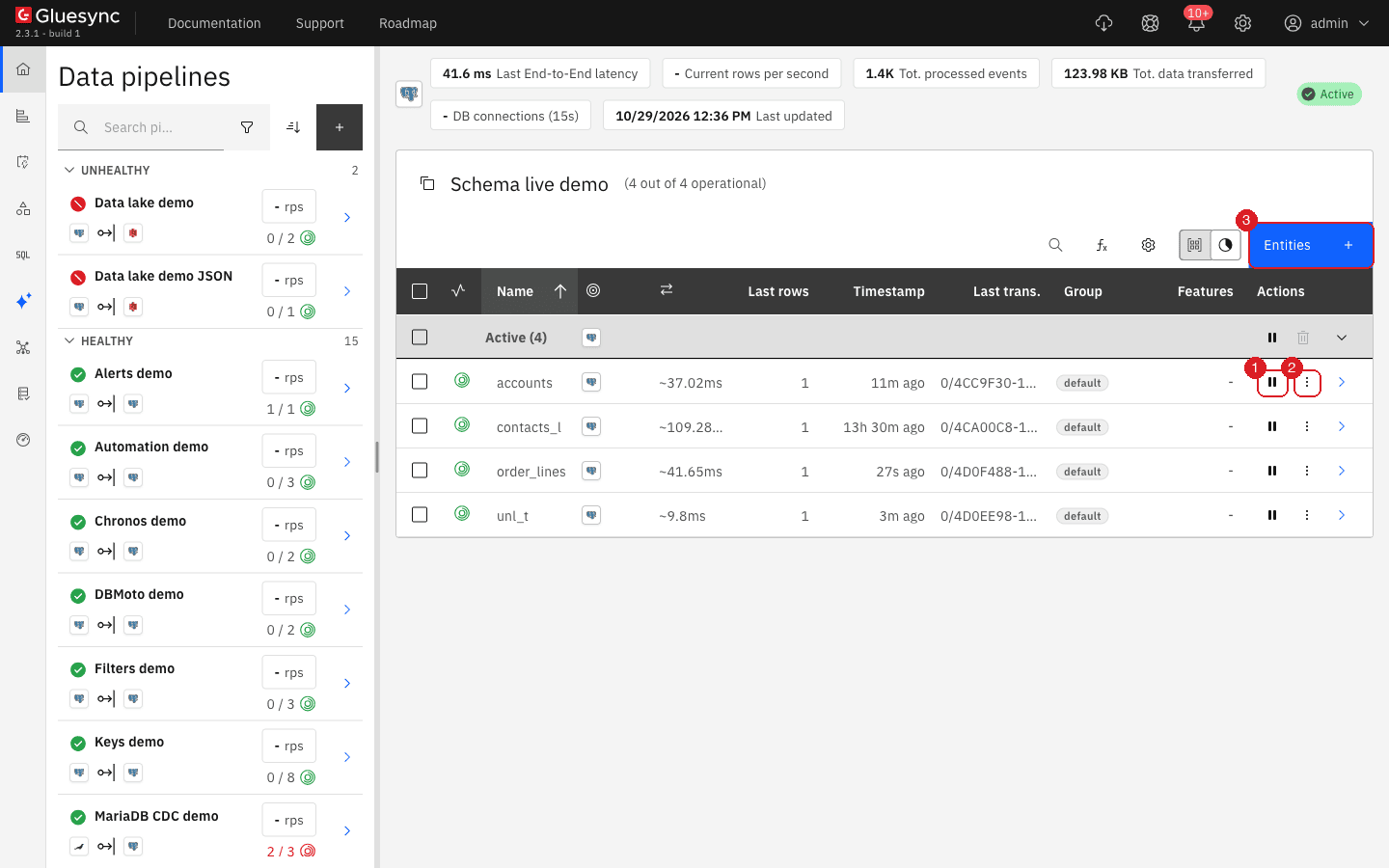Expand the Alerts demo pipeline
1389x868 pixels.
click(x=347, y=389)
